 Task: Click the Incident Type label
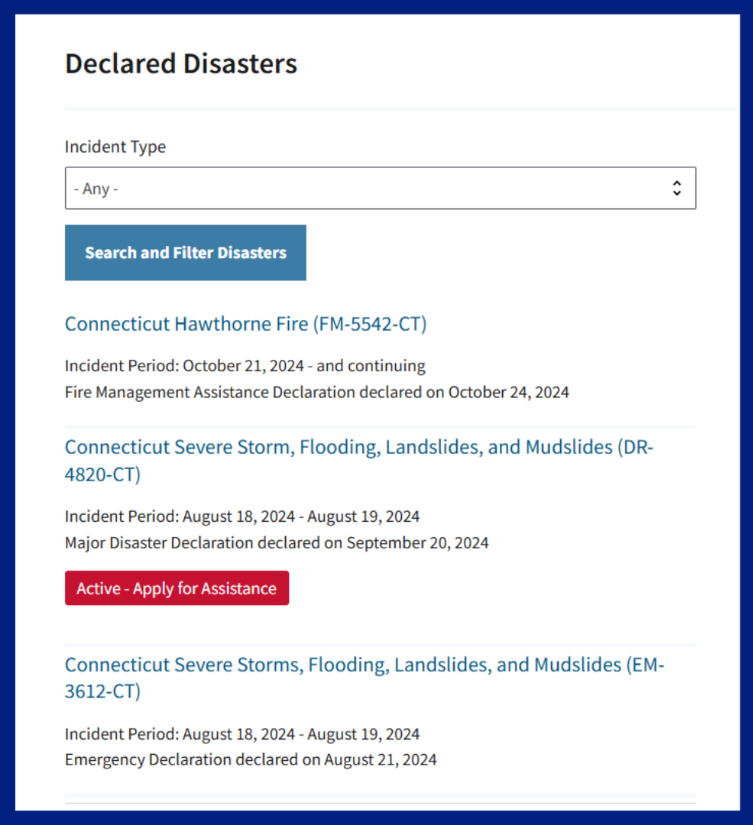point(115,147)
